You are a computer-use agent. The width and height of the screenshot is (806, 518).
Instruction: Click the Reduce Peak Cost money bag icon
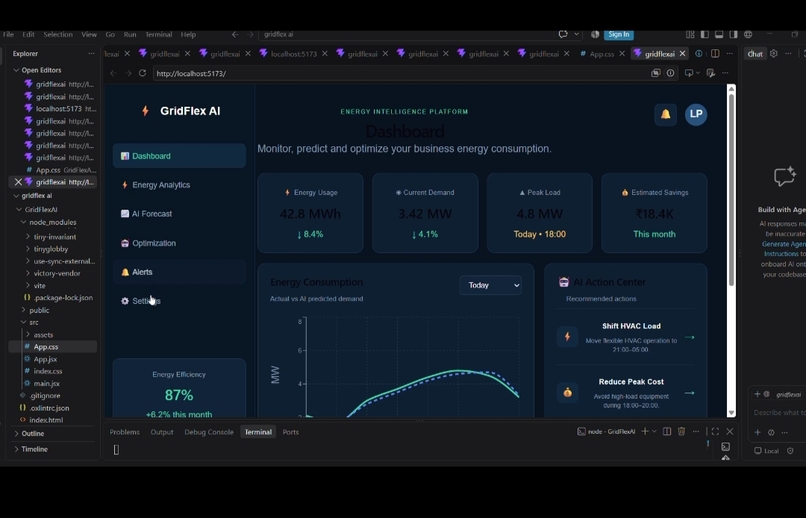pos(567,393)
